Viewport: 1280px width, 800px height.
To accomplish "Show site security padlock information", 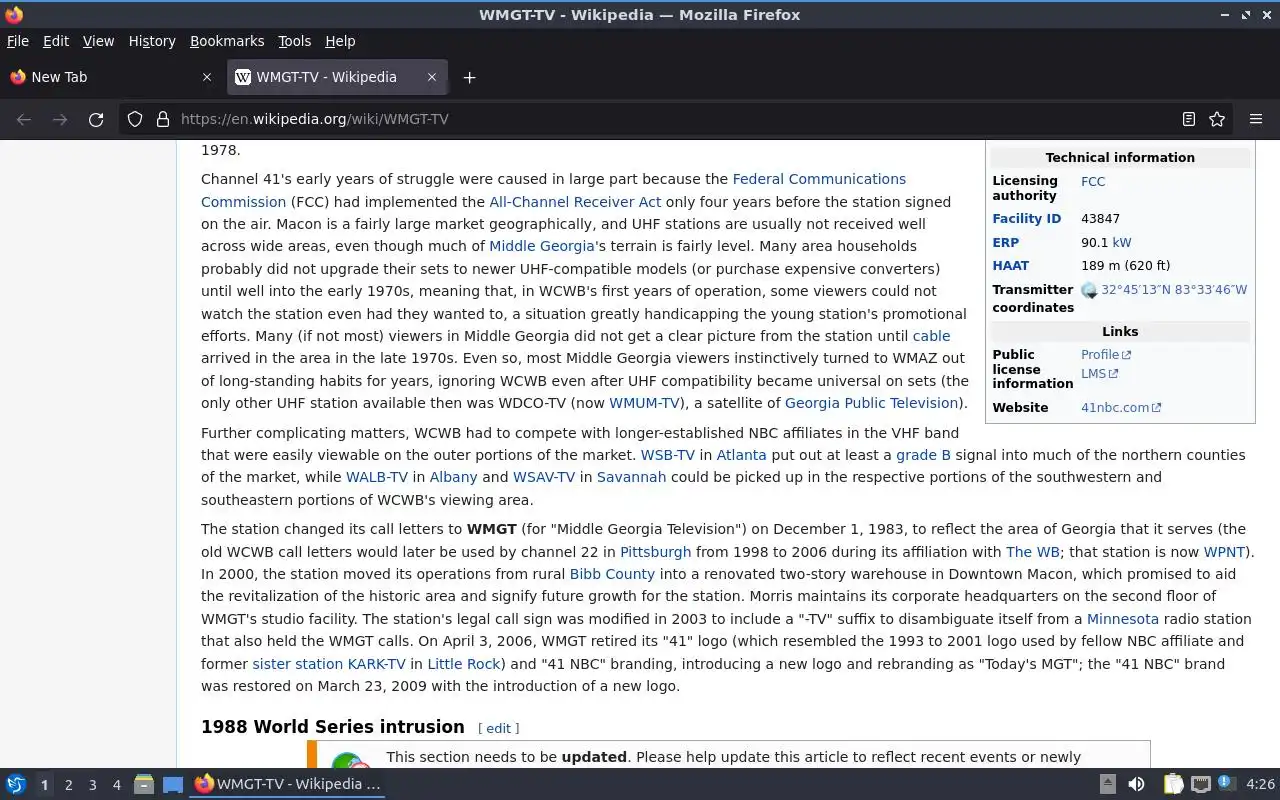I will (163, 119).
